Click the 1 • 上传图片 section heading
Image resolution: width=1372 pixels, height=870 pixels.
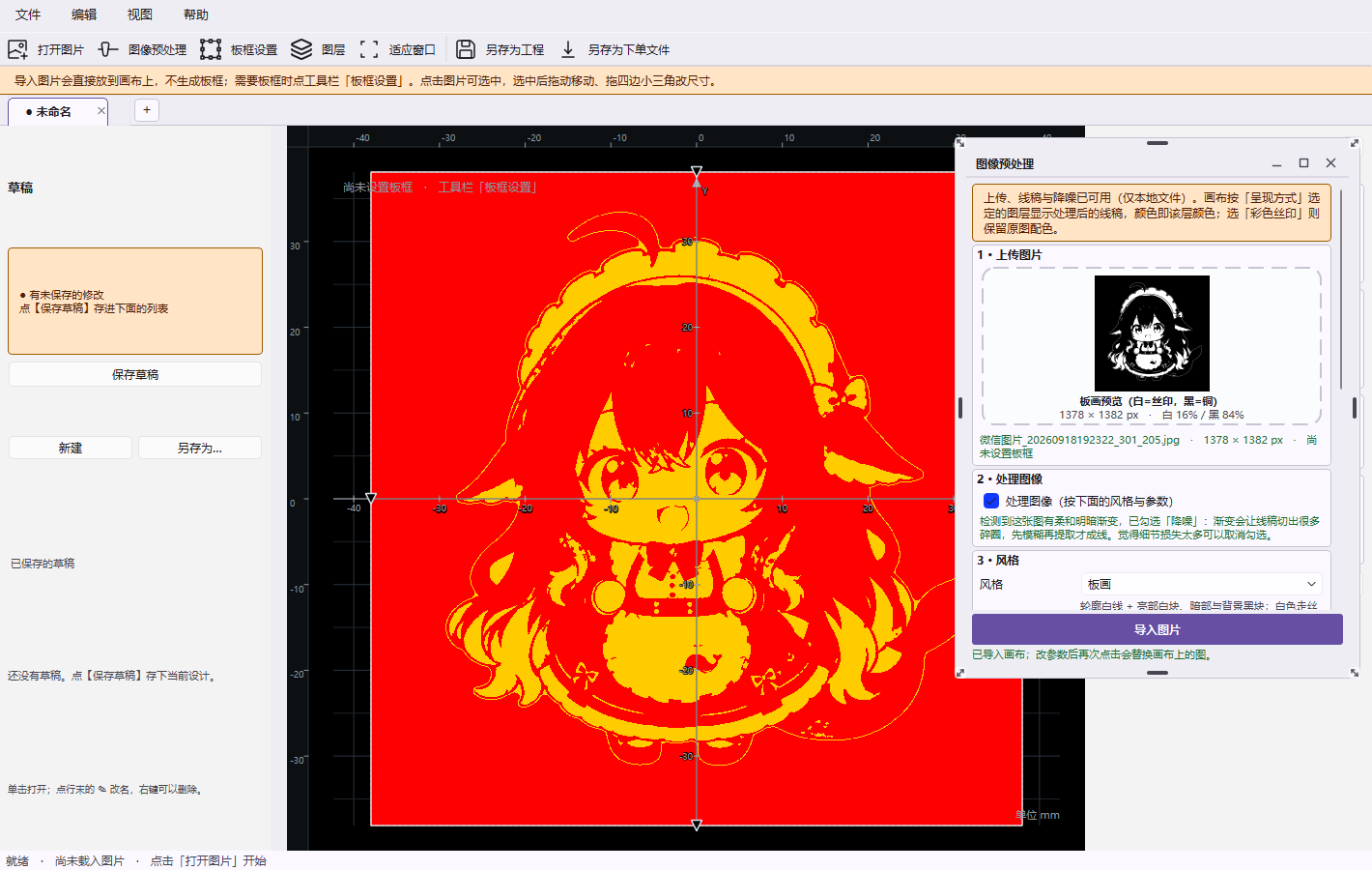[x=1010, y=254]
